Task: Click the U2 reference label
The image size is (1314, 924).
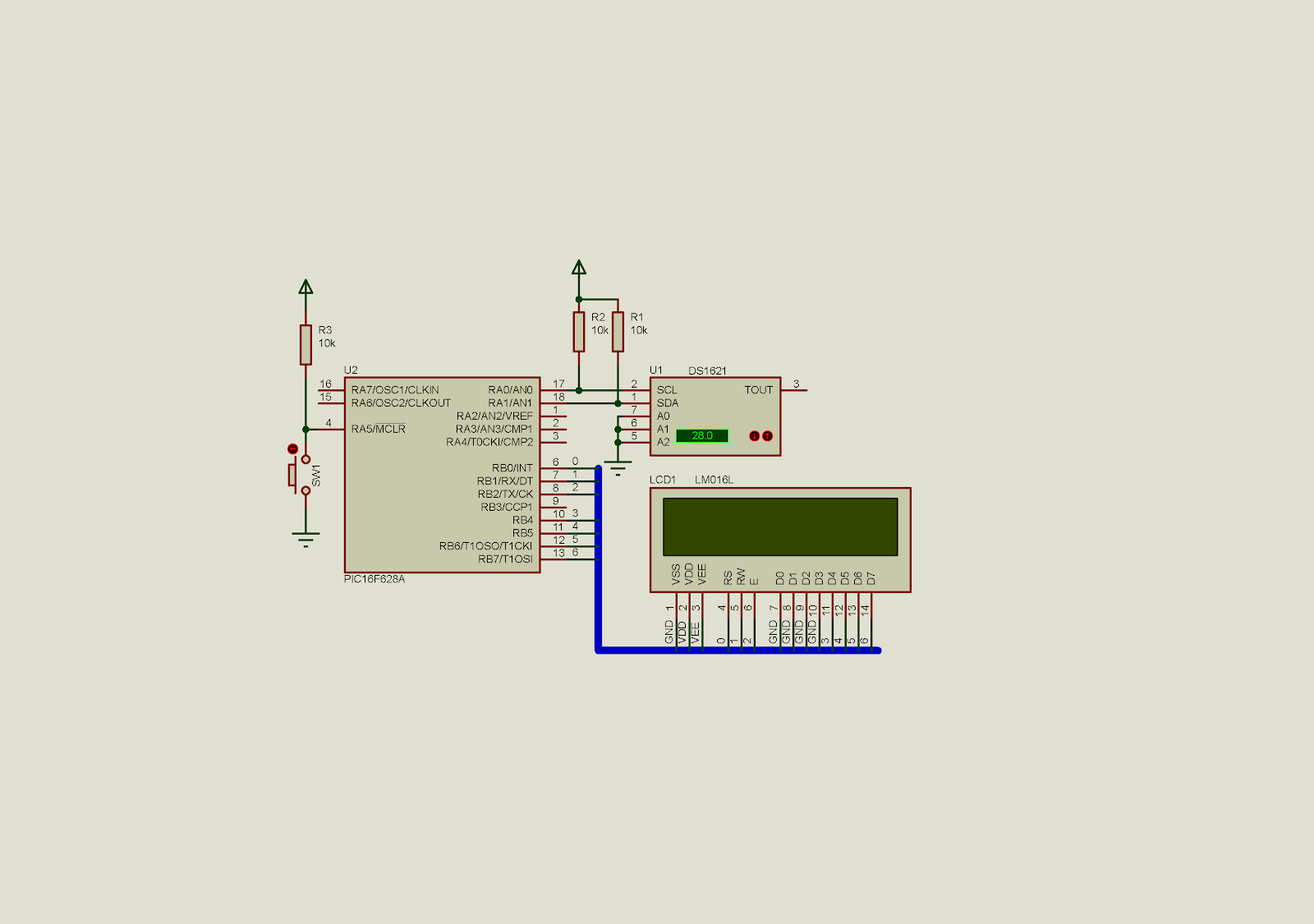Action: (x=351, y=370)
